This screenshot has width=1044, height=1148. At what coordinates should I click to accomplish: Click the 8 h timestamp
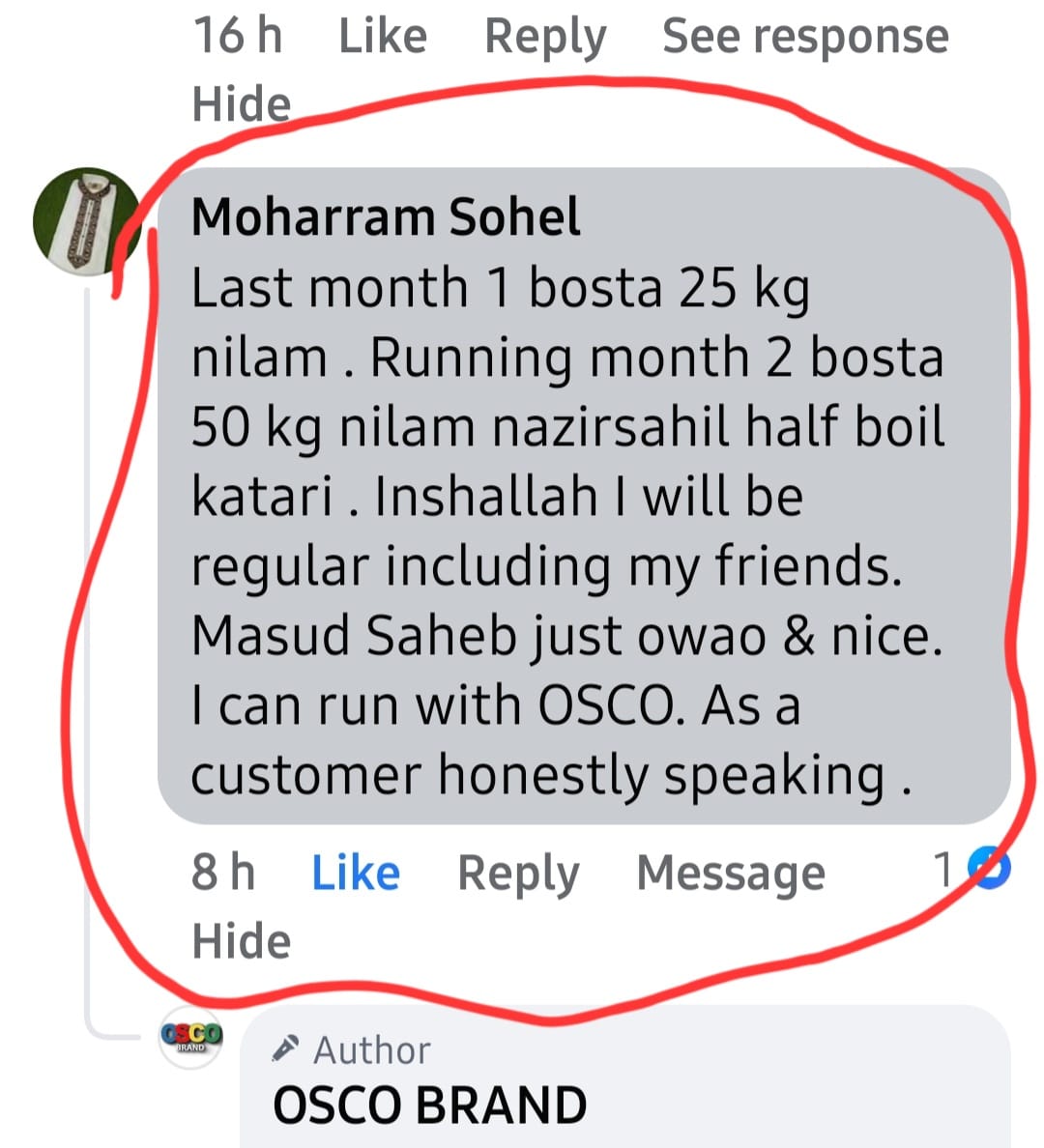222,873
